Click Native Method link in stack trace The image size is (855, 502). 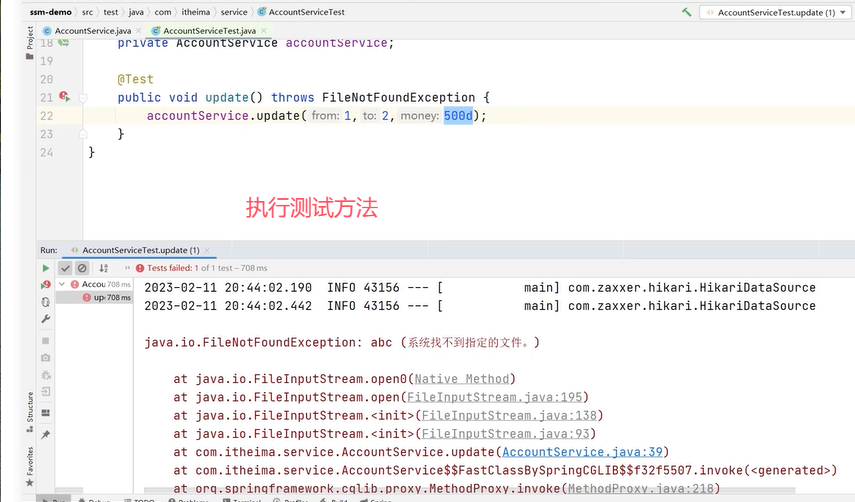coord(462,379)
